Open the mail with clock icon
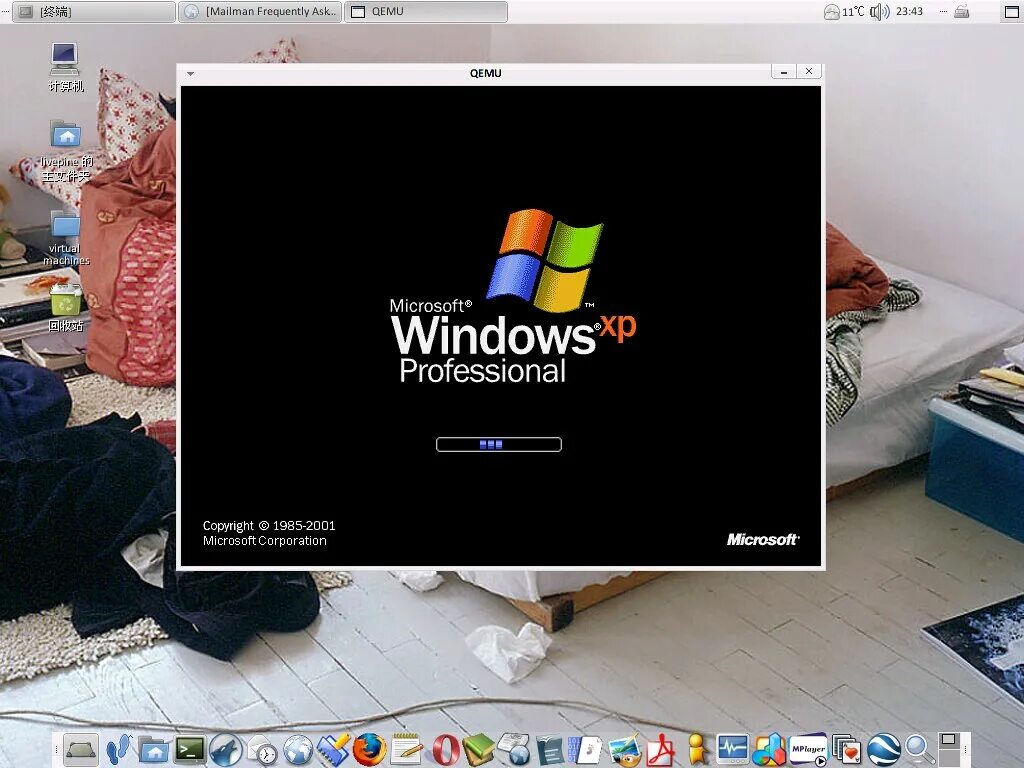Image resolution: width=1024 pixels, height=768 pixels. pyautogui.click(x=263, y=750)
